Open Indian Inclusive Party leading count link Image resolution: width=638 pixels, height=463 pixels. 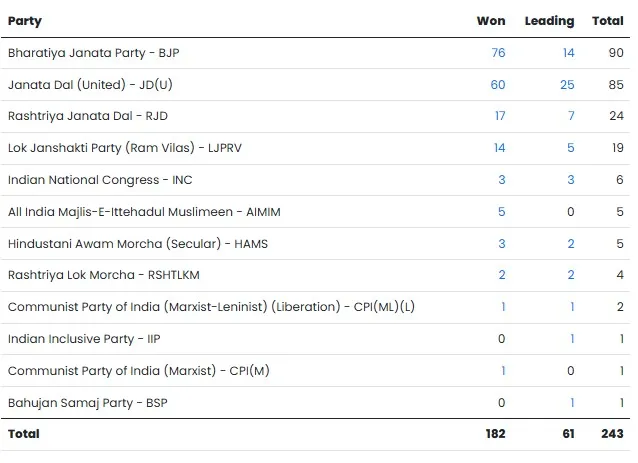tap(572, 339)
